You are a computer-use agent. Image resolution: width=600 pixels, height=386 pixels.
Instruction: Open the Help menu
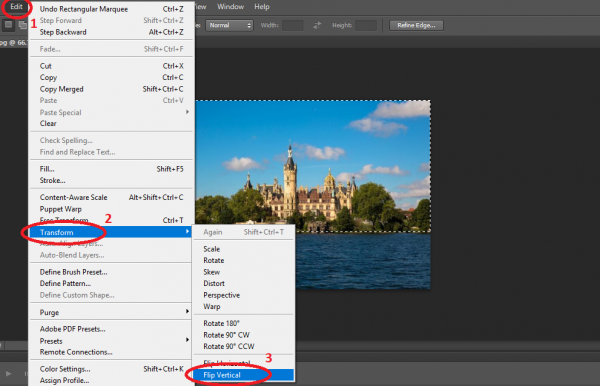262,7
